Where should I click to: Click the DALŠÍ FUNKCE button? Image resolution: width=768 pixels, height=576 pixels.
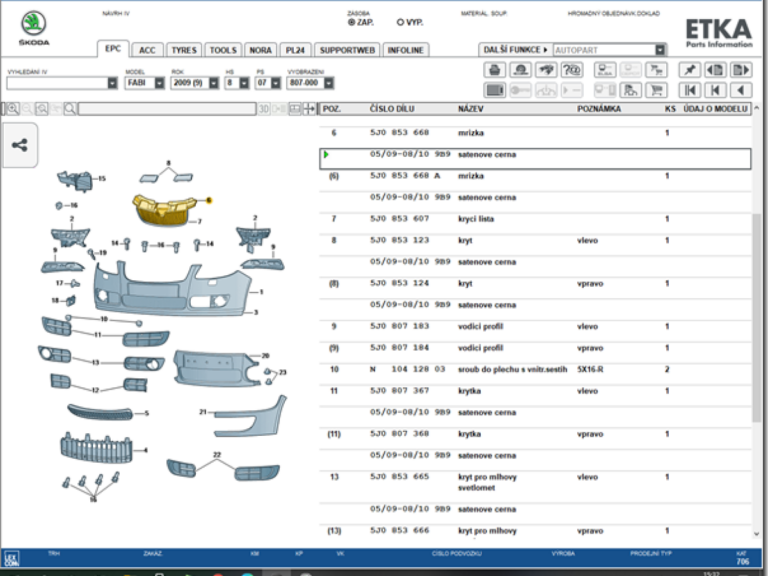515,50
